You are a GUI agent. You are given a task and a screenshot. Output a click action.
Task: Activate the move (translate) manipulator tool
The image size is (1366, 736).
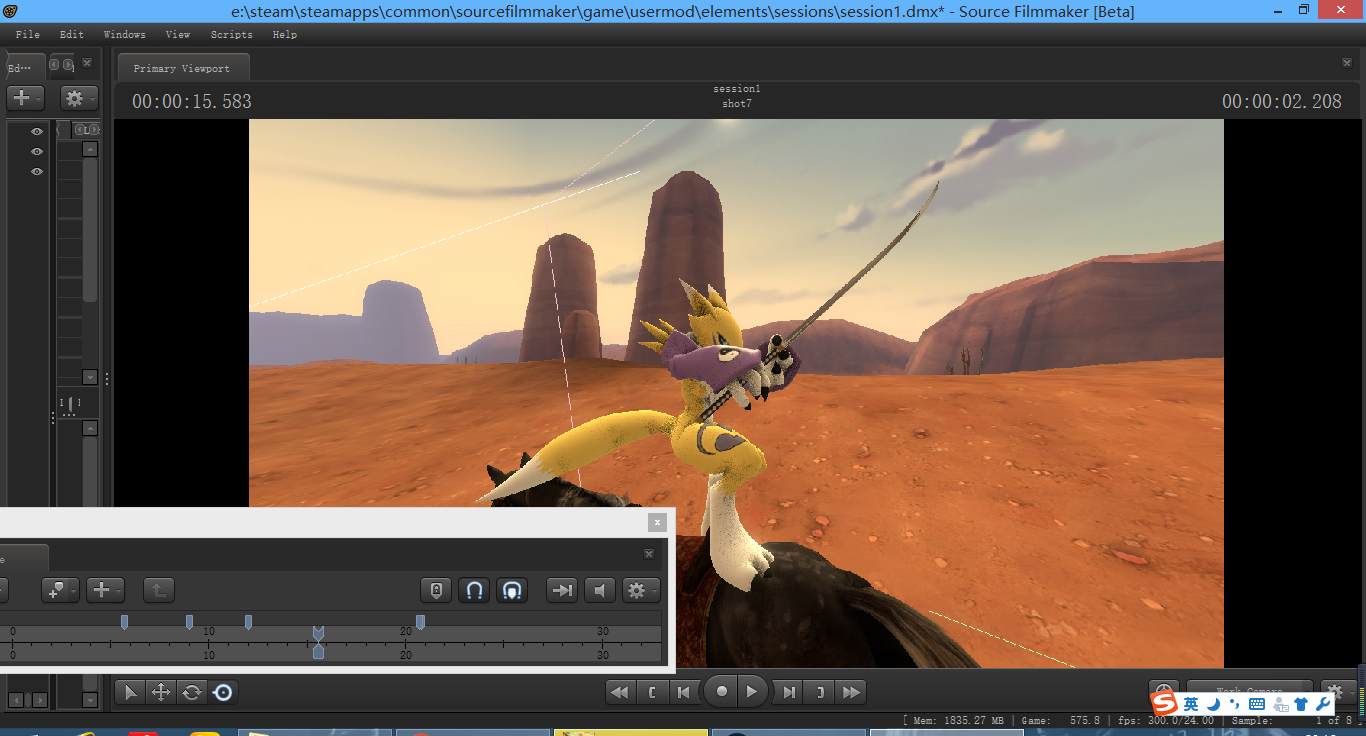pos(160,692)
